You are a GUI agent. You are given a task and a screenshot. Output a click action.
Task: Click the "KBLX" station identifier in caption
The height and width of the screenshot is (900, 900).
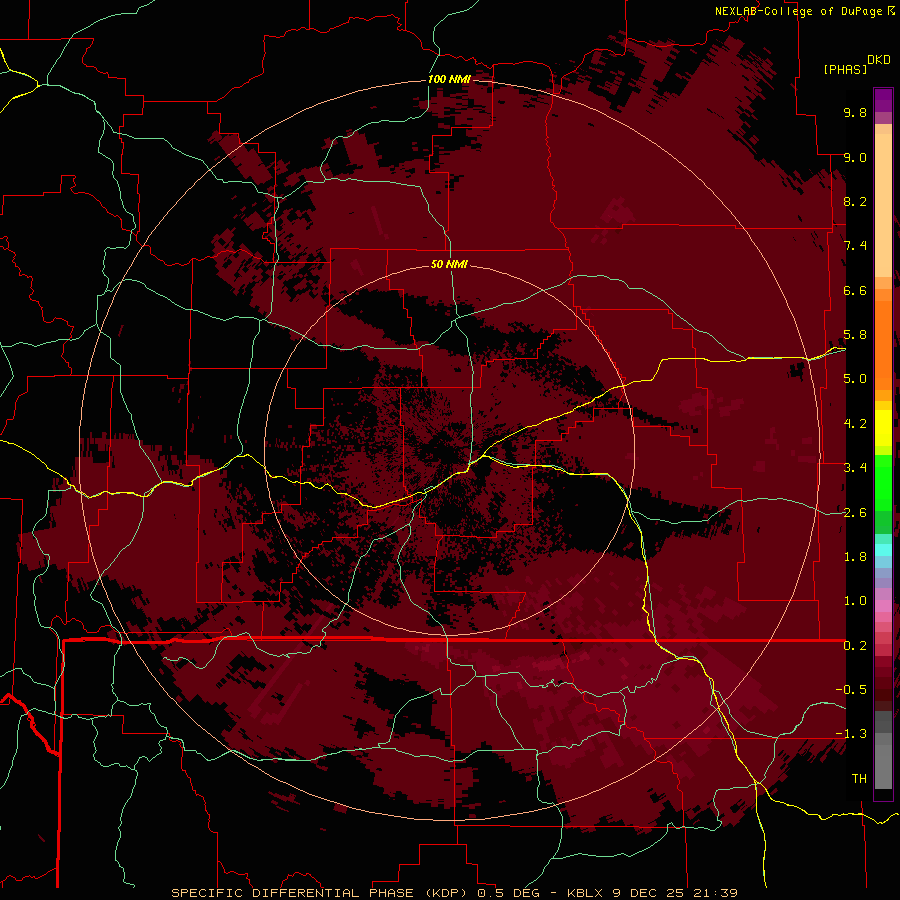pos(585,893)
